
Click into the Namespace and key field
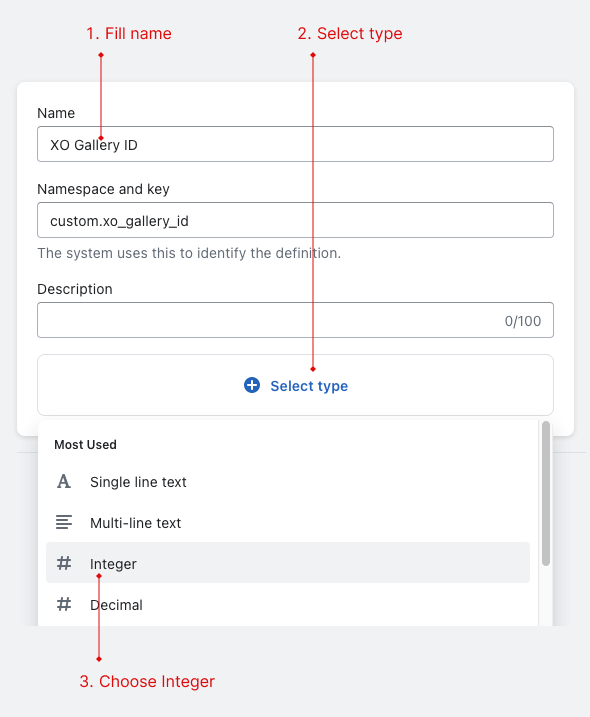coord(295,220)
